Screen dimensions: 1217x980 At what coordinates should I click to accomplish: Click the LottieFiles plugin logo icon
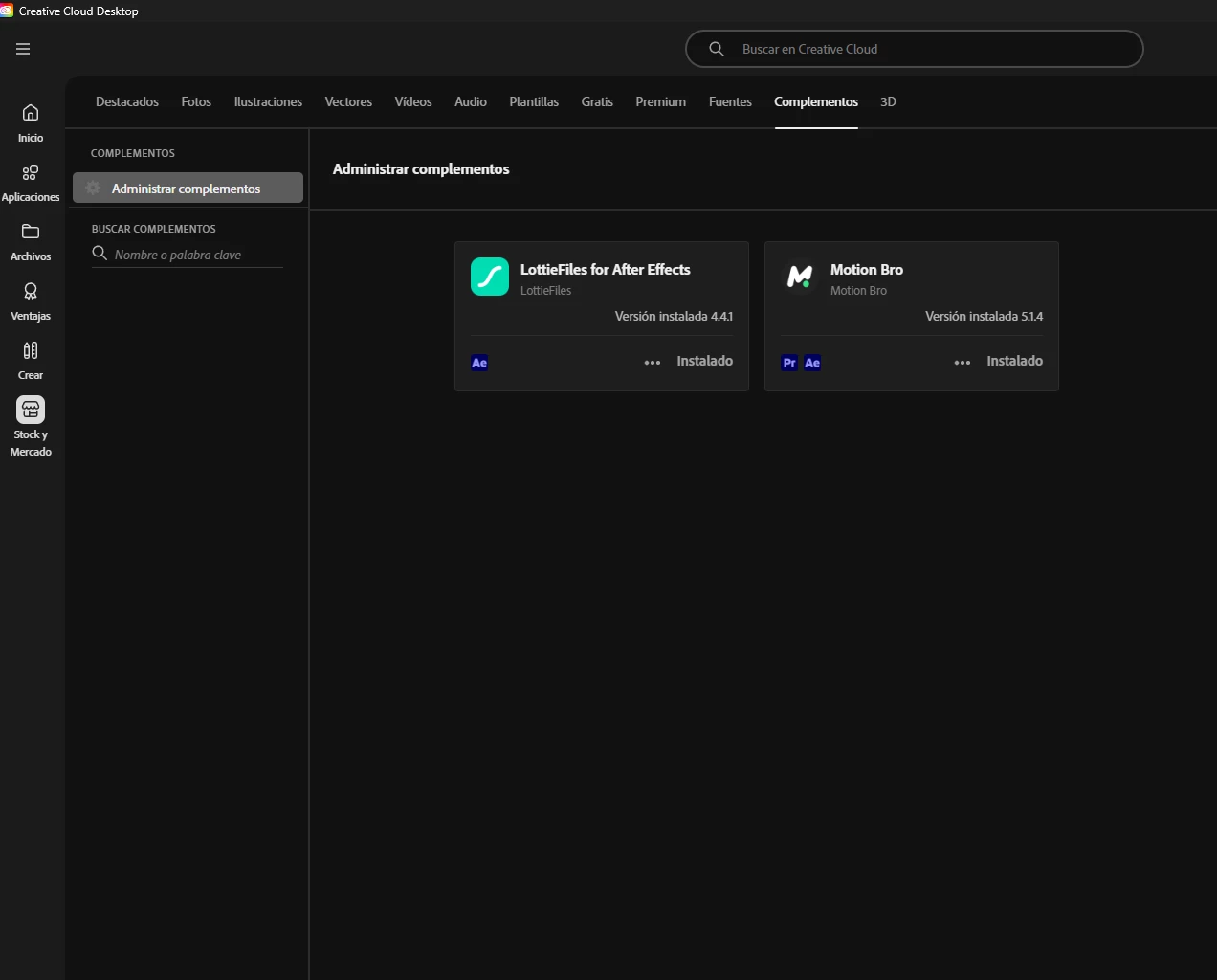point(490,277)
